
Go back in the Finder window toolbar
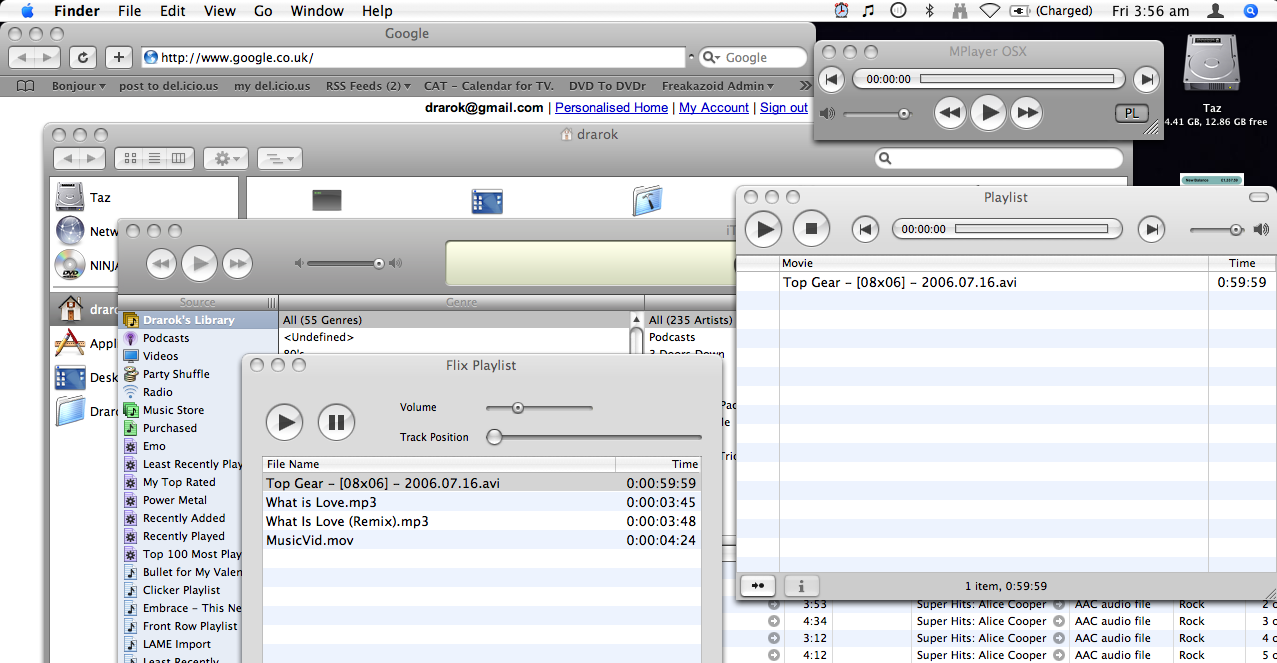click(66, 158)
